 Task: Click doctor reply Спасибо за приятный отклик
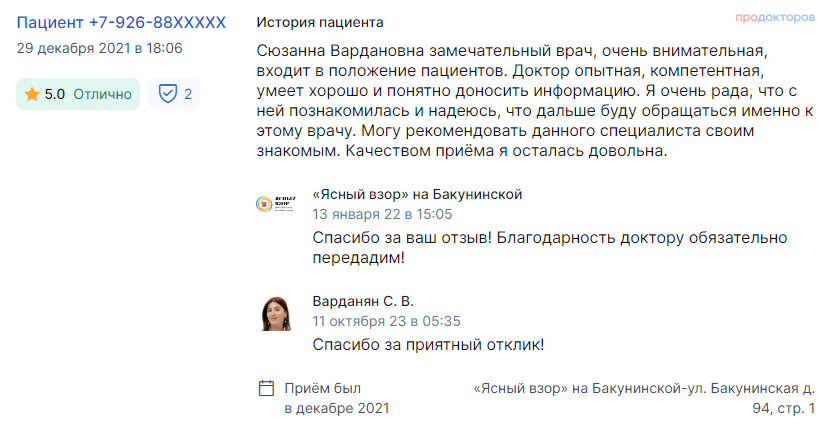coord(428,345)
